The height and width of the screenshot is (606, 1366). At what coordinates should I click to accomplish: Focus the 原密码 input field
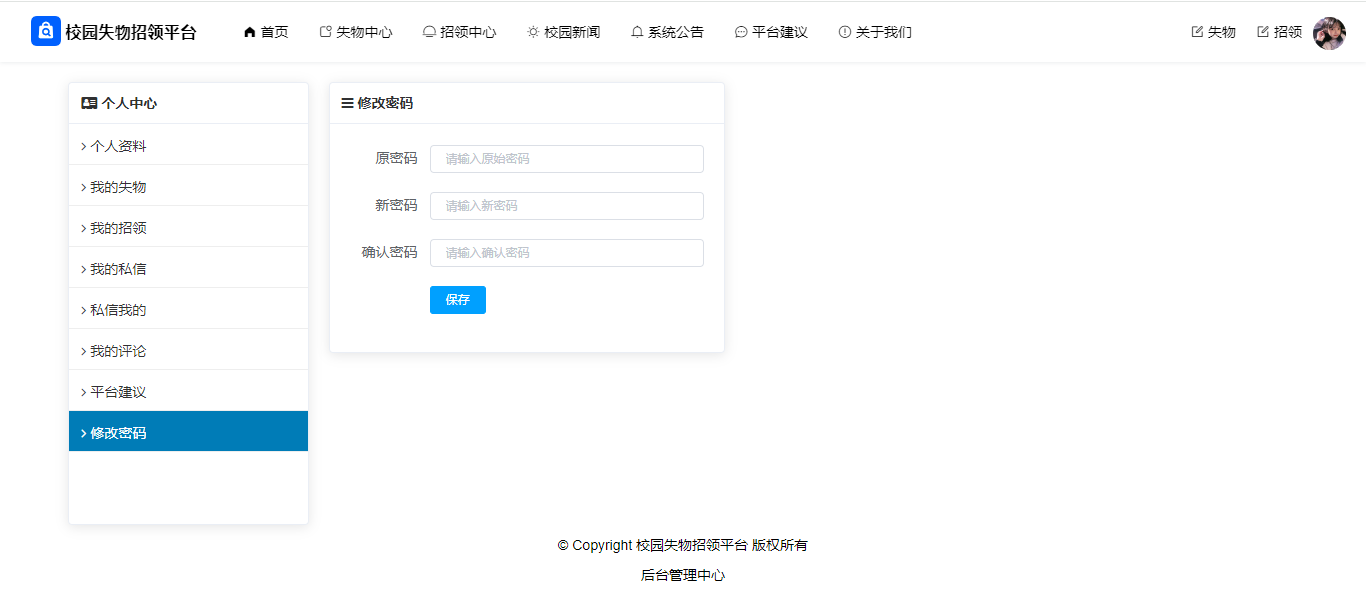point(567,159)
